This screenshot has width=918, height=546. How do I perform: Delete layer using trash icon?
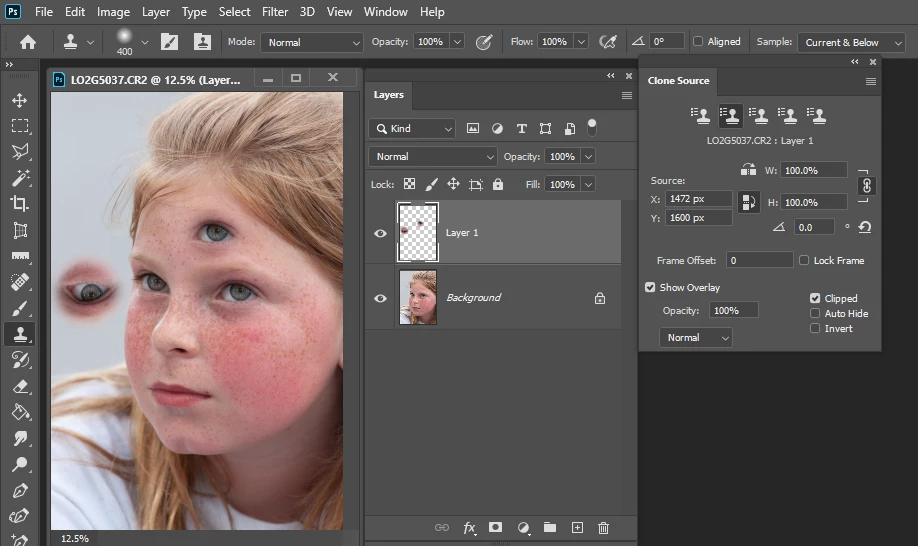(x=603, y=528)
